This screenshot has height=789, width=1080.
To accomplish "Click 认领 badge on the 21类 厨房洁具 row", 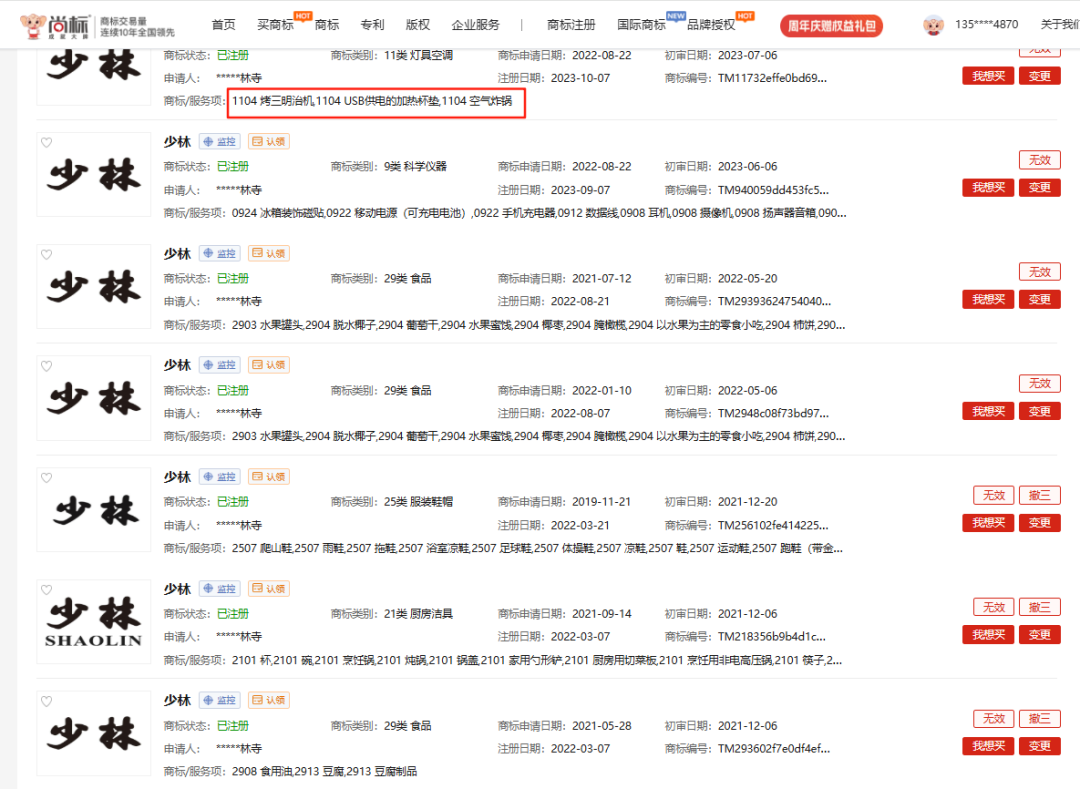I will coord(269,589).
